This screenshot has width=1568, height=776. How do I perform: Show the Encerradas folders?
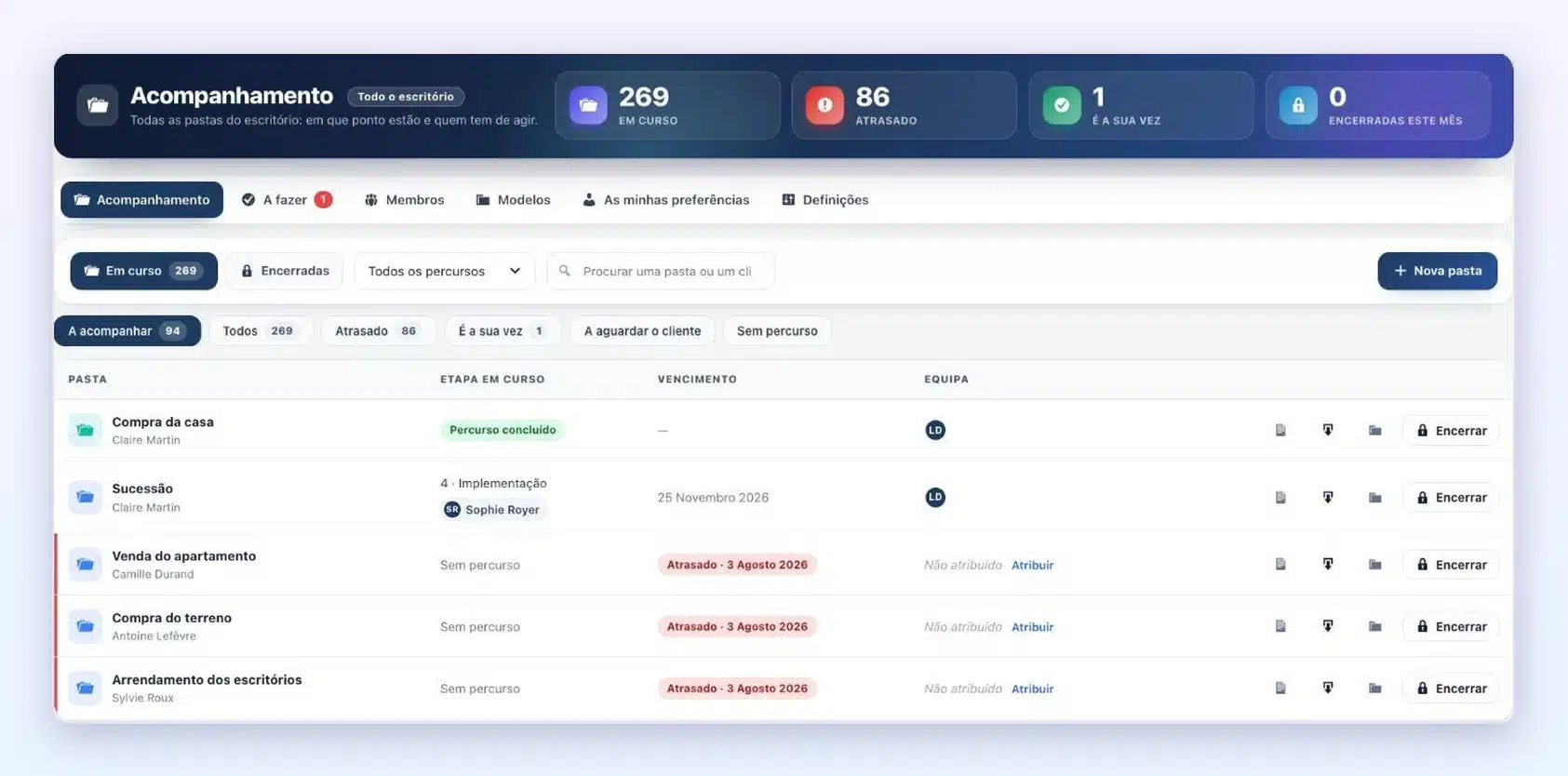(285, 271)
